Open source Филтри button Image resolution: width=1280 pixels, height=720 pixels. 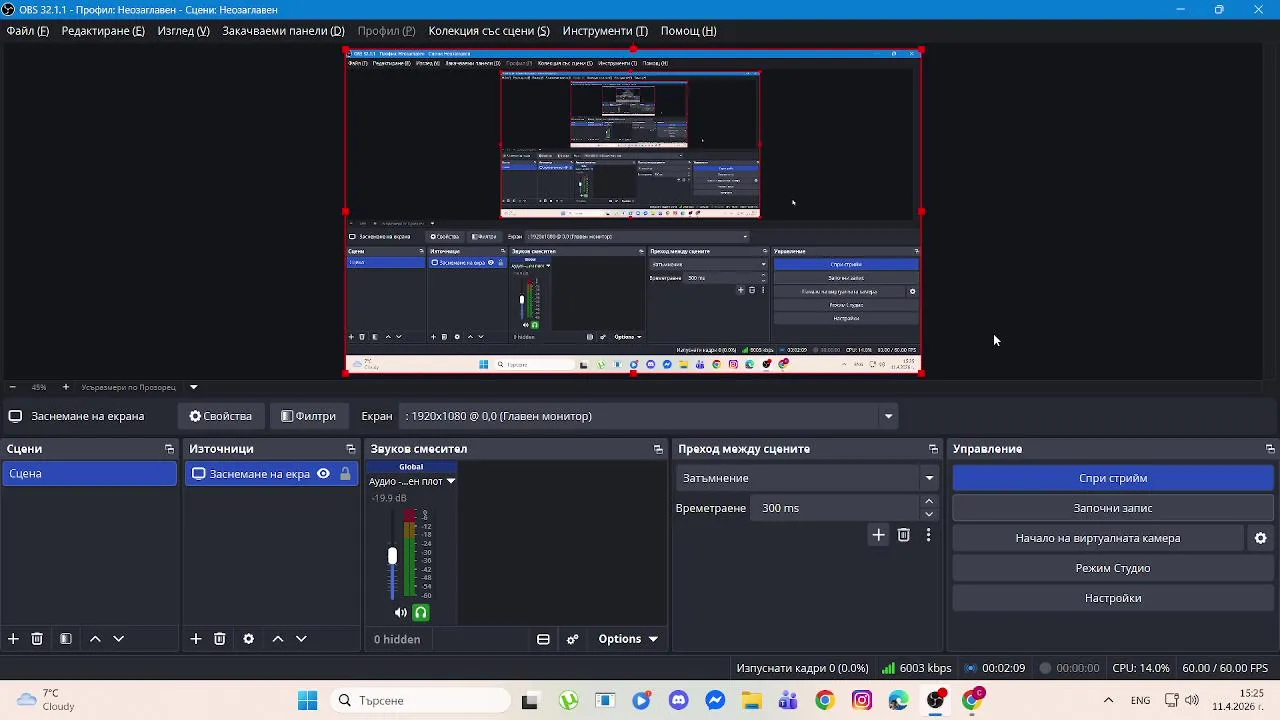(x=308, y=416)
